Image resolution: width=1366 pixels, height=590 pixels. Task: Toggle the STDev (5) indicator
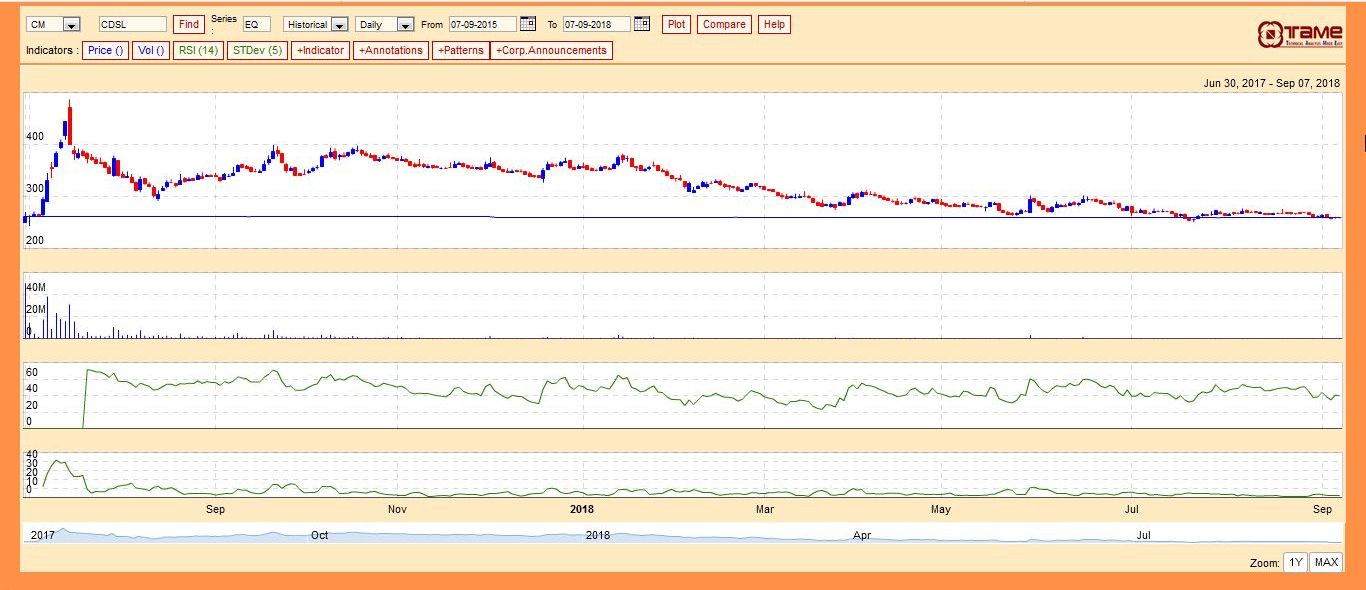pyautogui.click(x=257, y=50)
